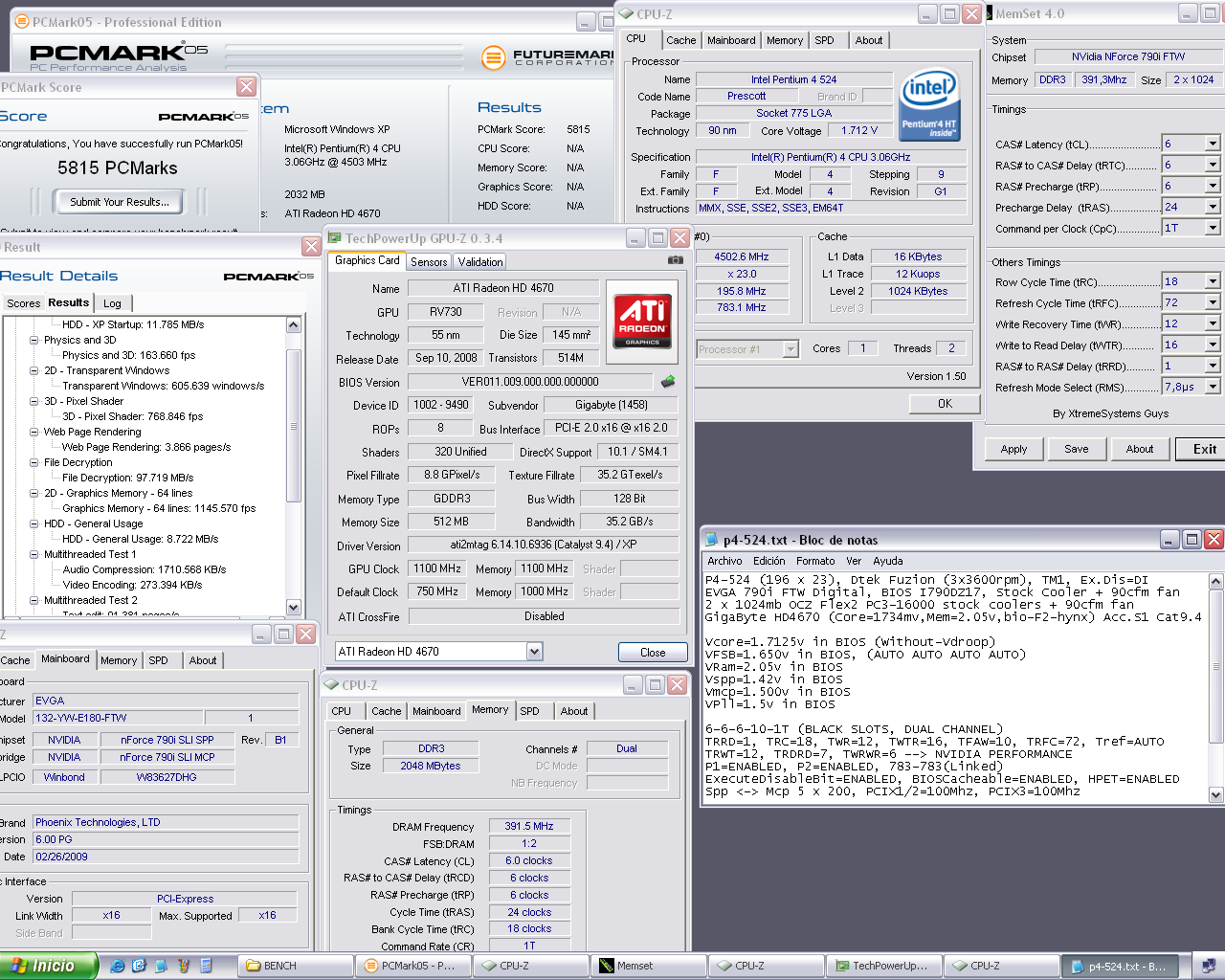Click Submit Your Results button
This screenshot has height=980, width=1225.
tap(120, 202)
